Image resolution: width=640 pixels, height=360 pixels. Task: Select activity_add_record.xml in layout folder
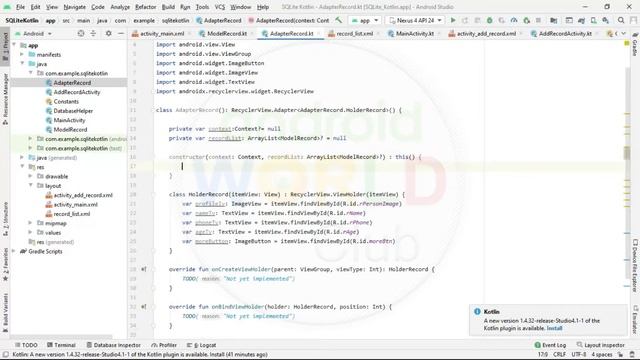pyautogui.click(x=83, y=195)
